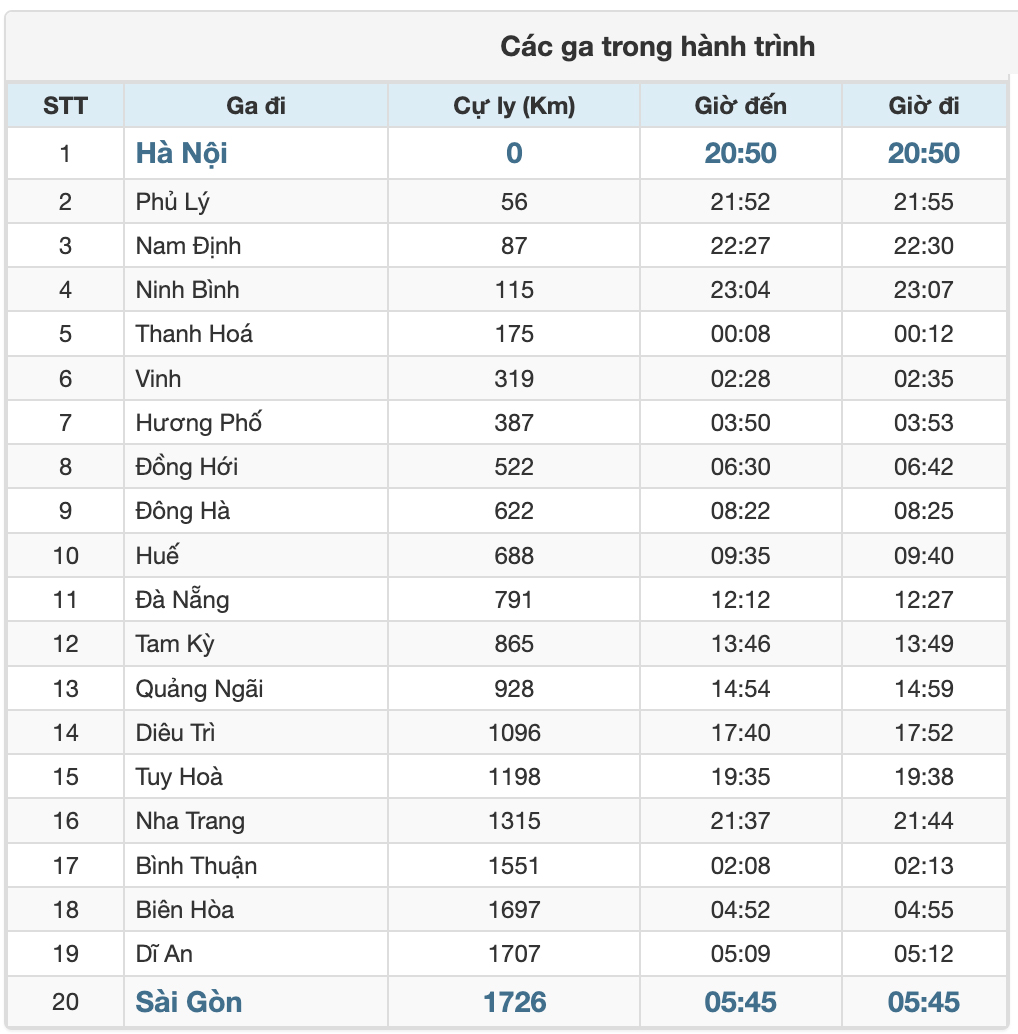Image resolution: width=1018 pixels, height=1034 pixels.
Task: Click the Ninh Bình station name
Action: pyautogui.click(x=187, y=289)
